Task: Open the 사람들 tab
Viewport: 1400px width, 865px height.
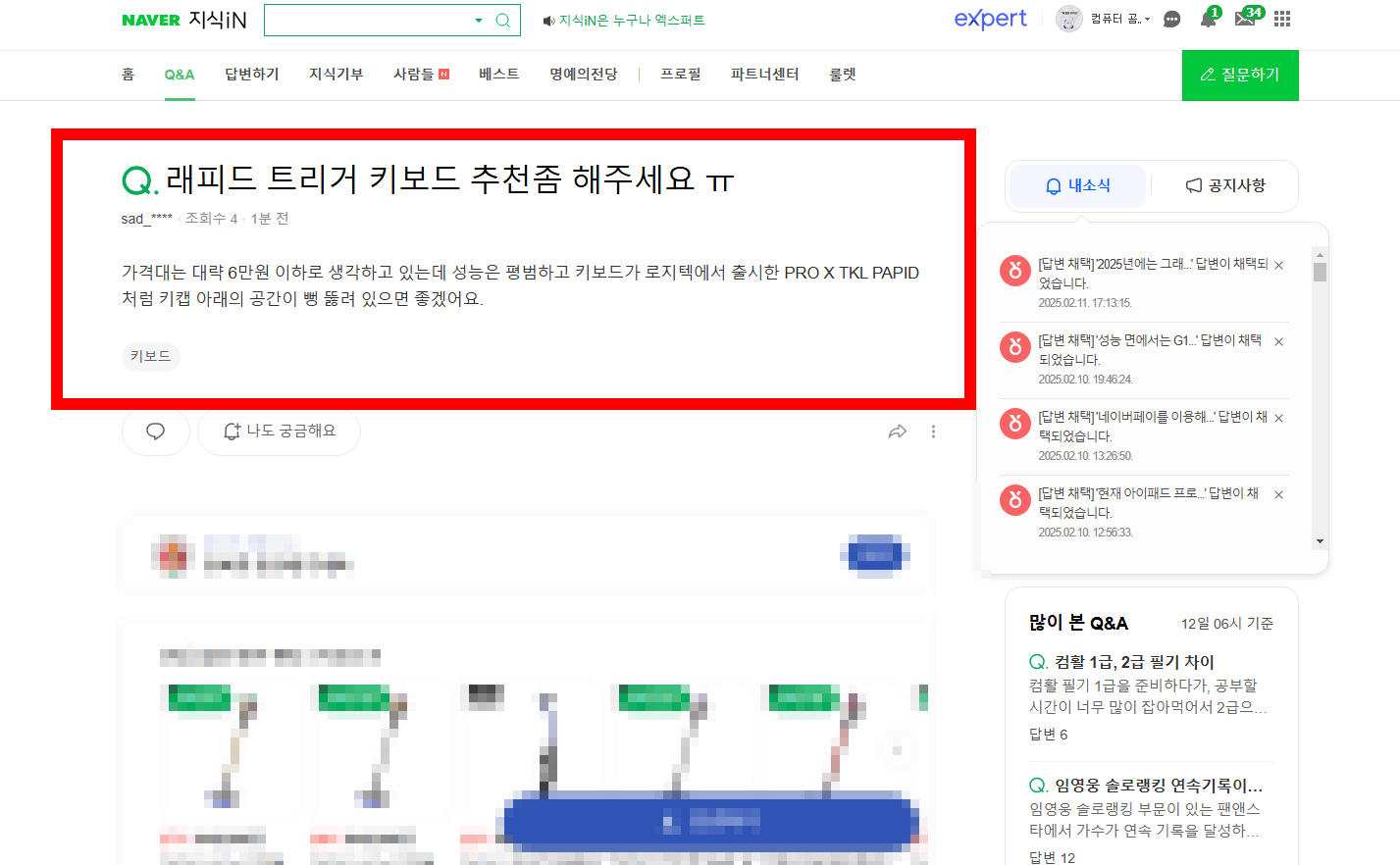Action: [421, 75]
